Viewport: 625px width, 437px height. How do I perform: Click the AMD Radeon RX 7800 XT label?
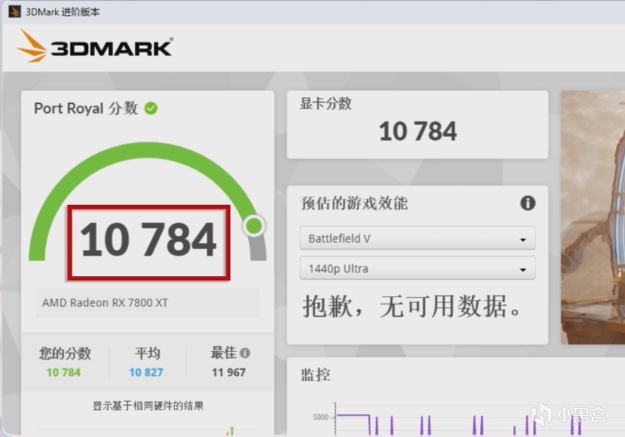(x=105, y=303)
